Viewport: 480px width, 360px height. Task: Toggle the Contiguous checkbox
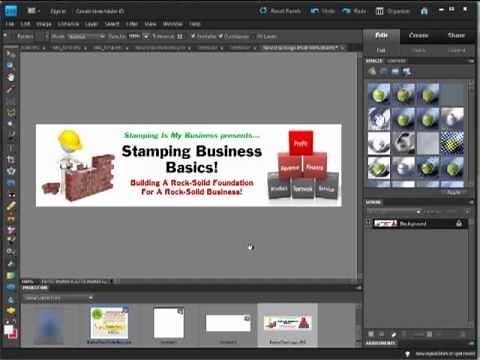(x=221, y=36)
